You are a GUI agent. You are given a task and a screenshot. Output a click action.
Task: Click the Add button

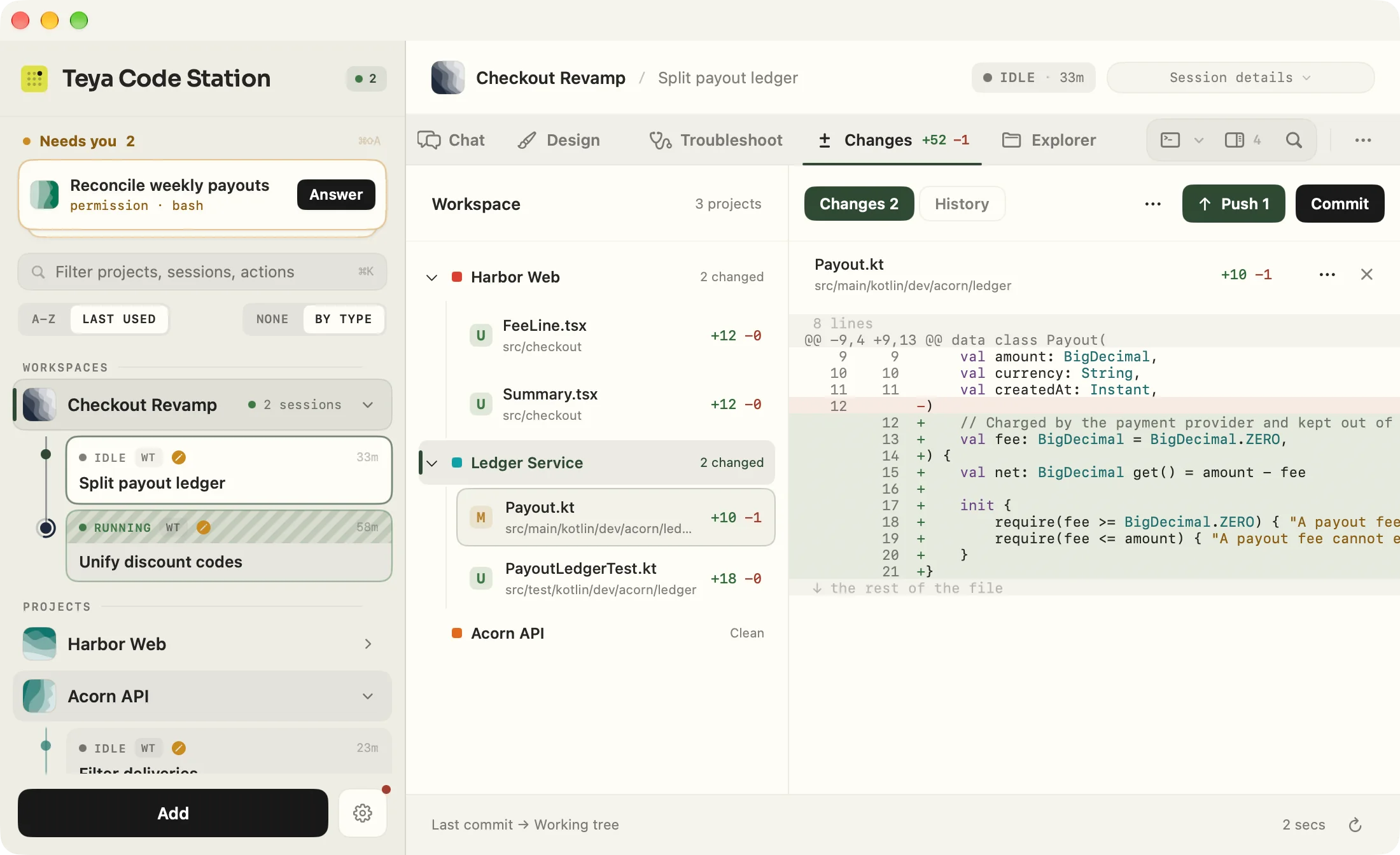pyautogui.click(x=173, y=813)
